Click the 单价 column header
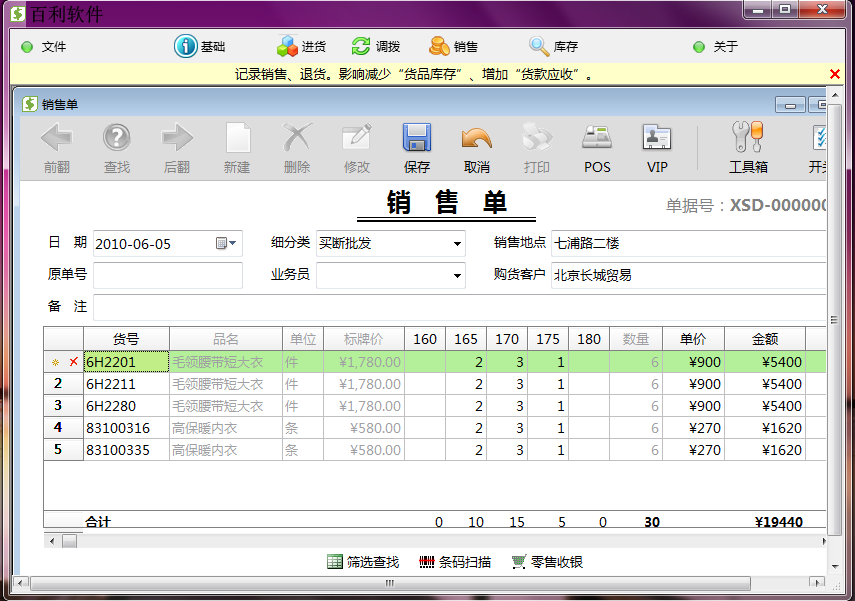The height and width of the screenshot is (601, 855). (694, 339)
